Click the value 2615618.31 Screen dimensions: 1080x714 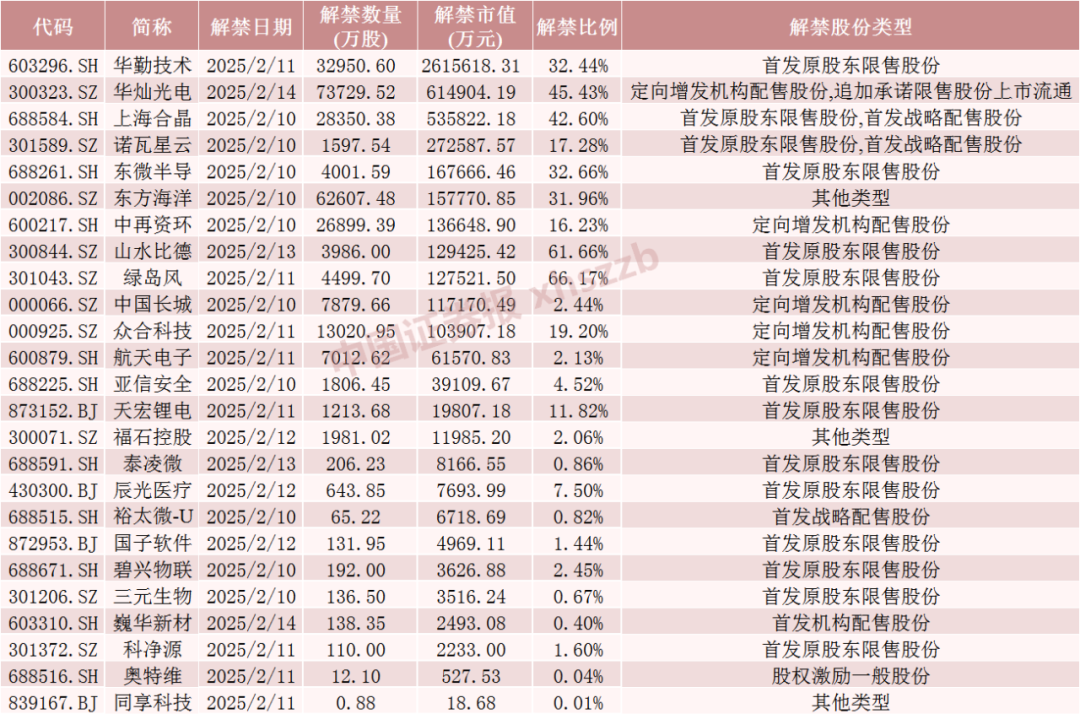(470, 66)
